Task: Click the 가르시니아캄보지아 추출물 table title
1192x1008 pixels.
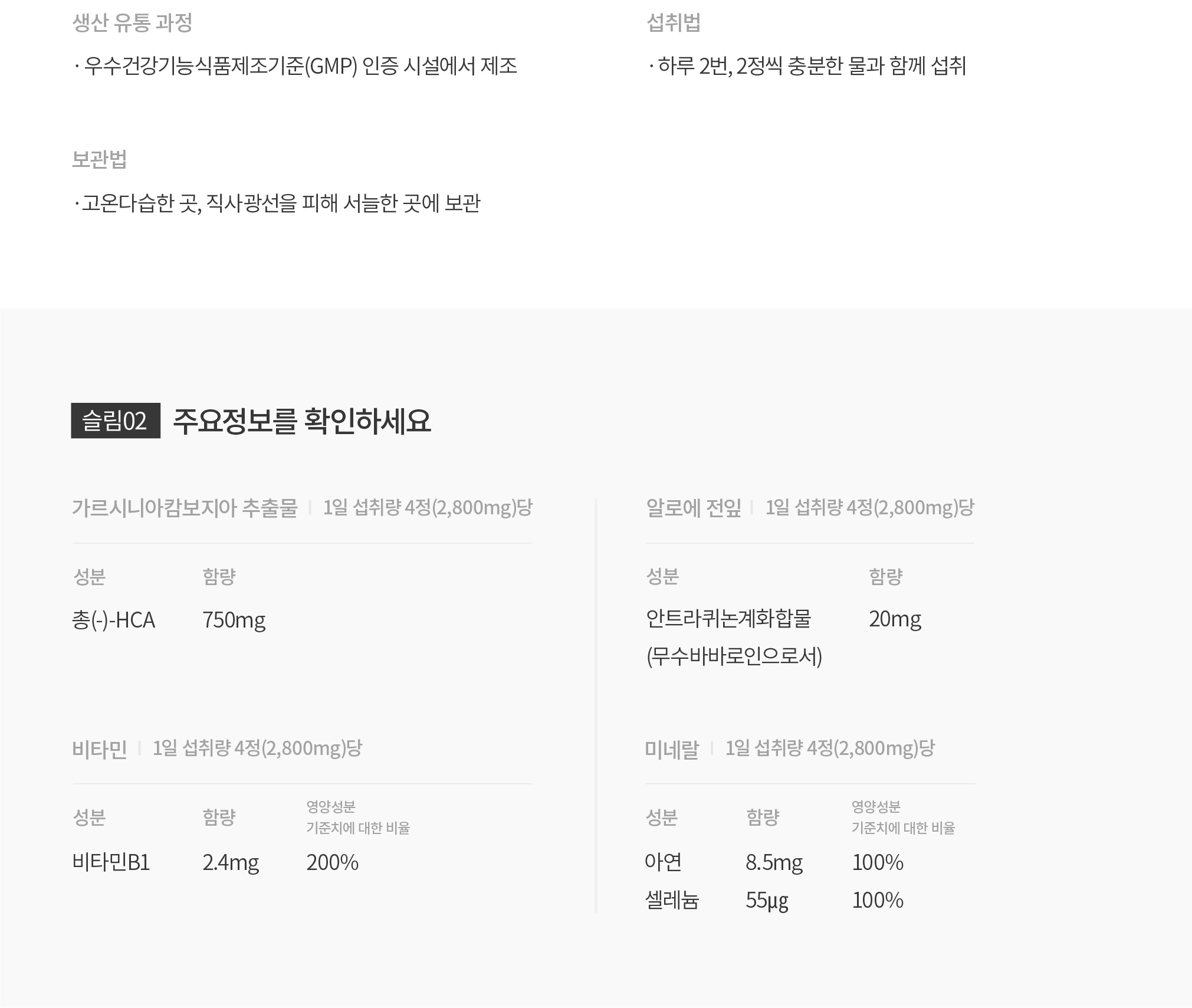Action: point(185,508)
